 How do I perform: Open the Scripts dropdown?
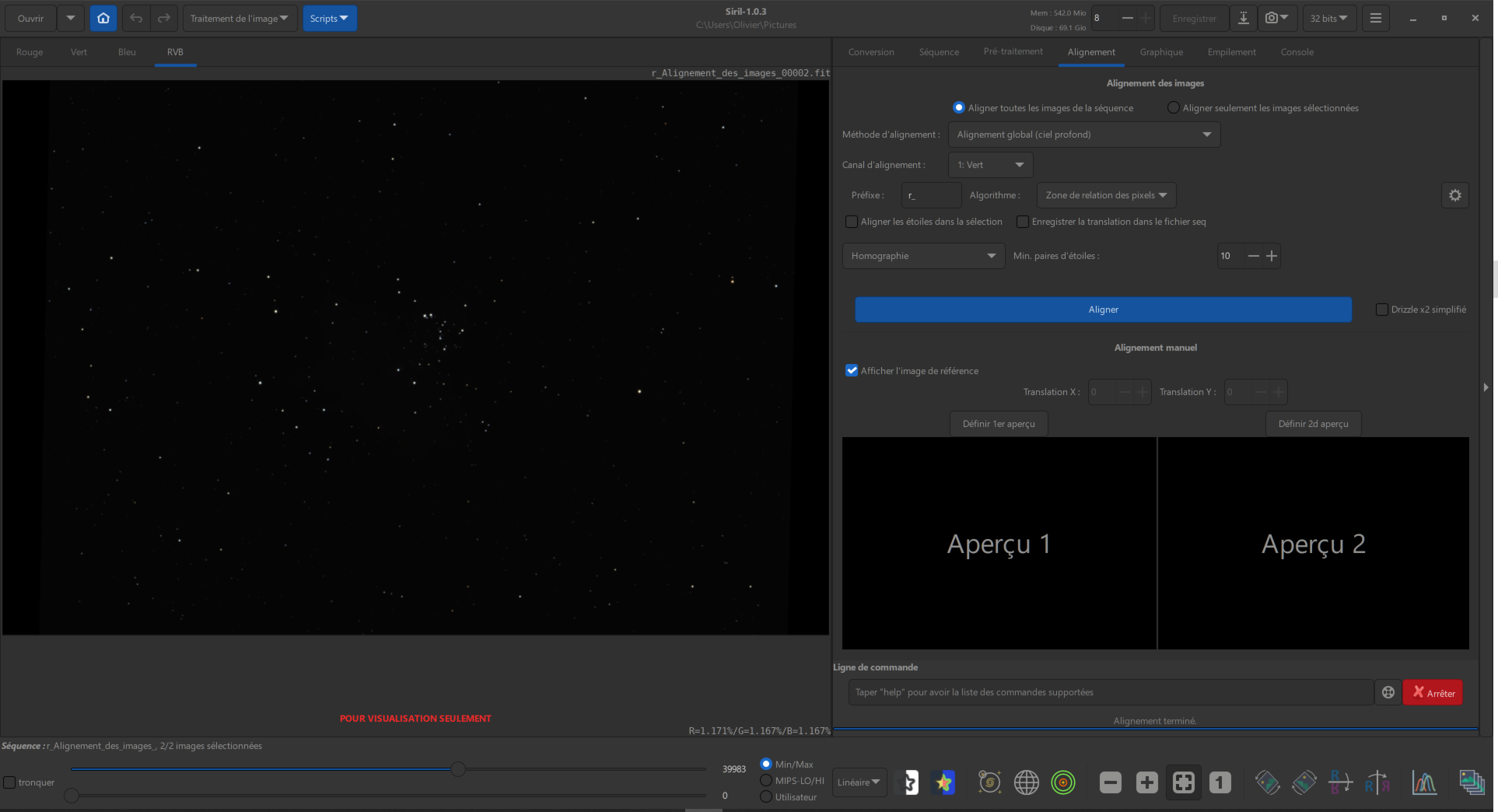(x=330, y=18)
